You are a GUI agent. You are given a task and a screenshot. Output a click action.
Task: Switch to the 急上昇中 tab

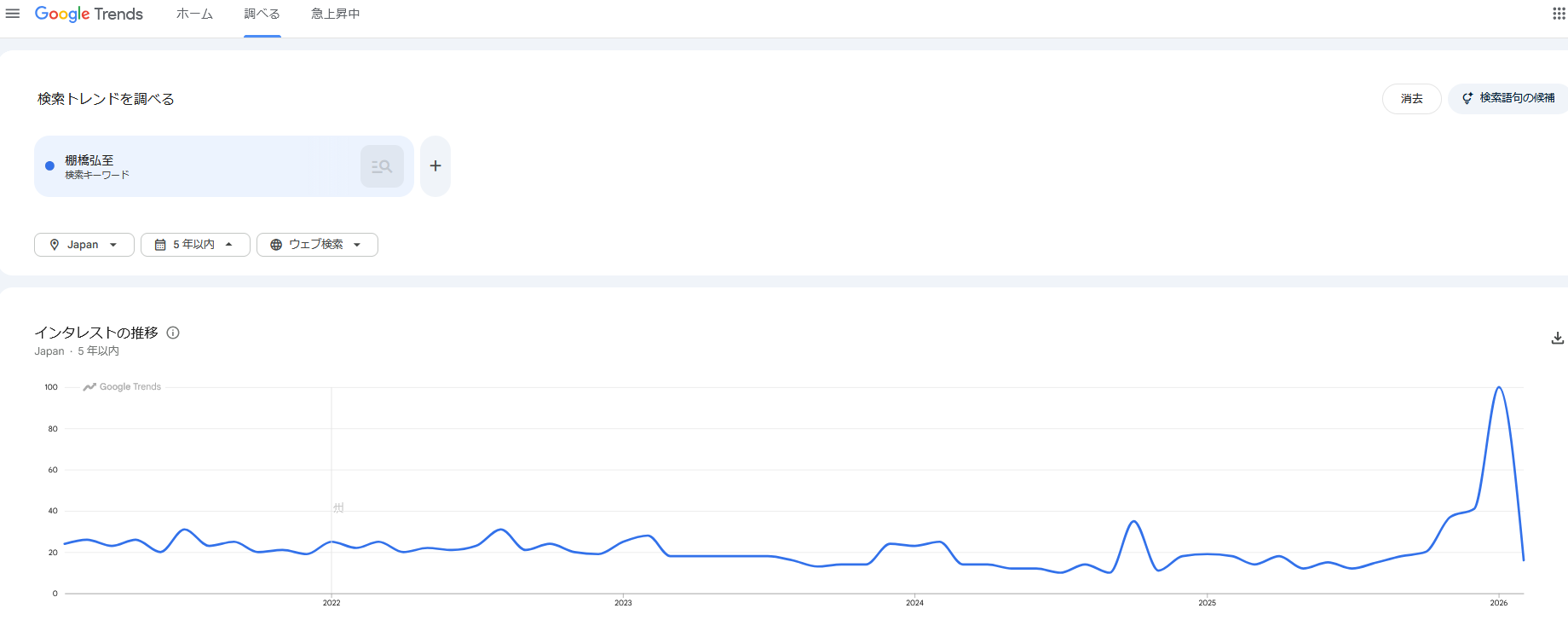335,14
